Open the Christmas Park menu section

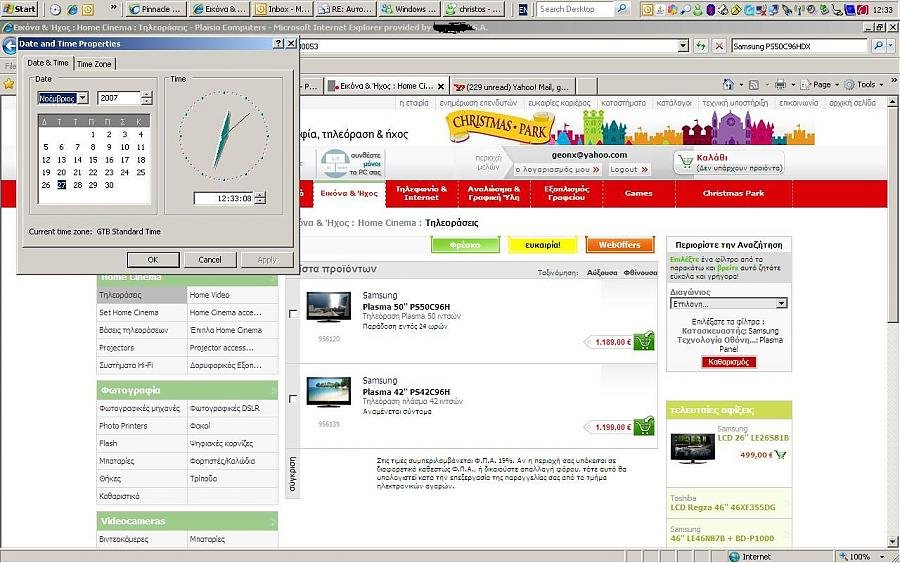coord(734,193)
